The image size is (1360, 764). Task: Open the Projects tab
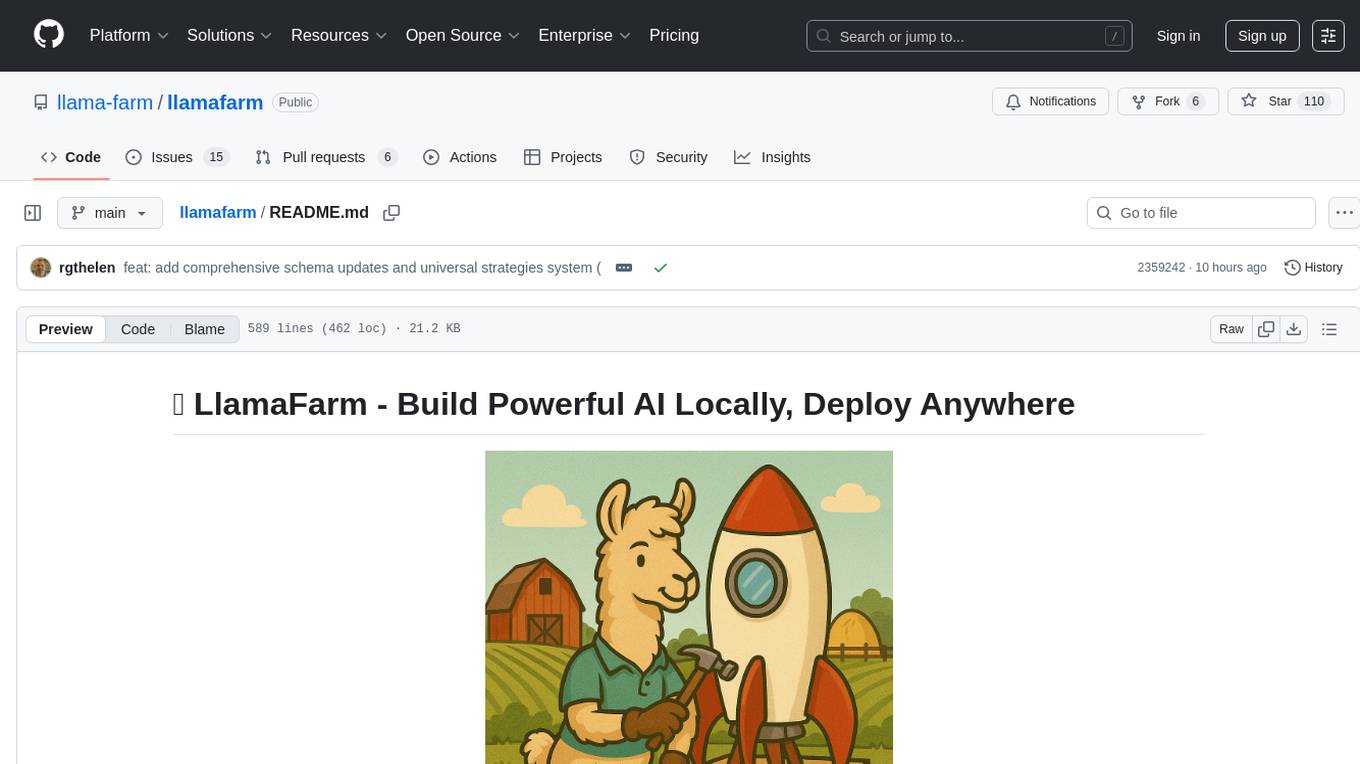tap(563, 157)
